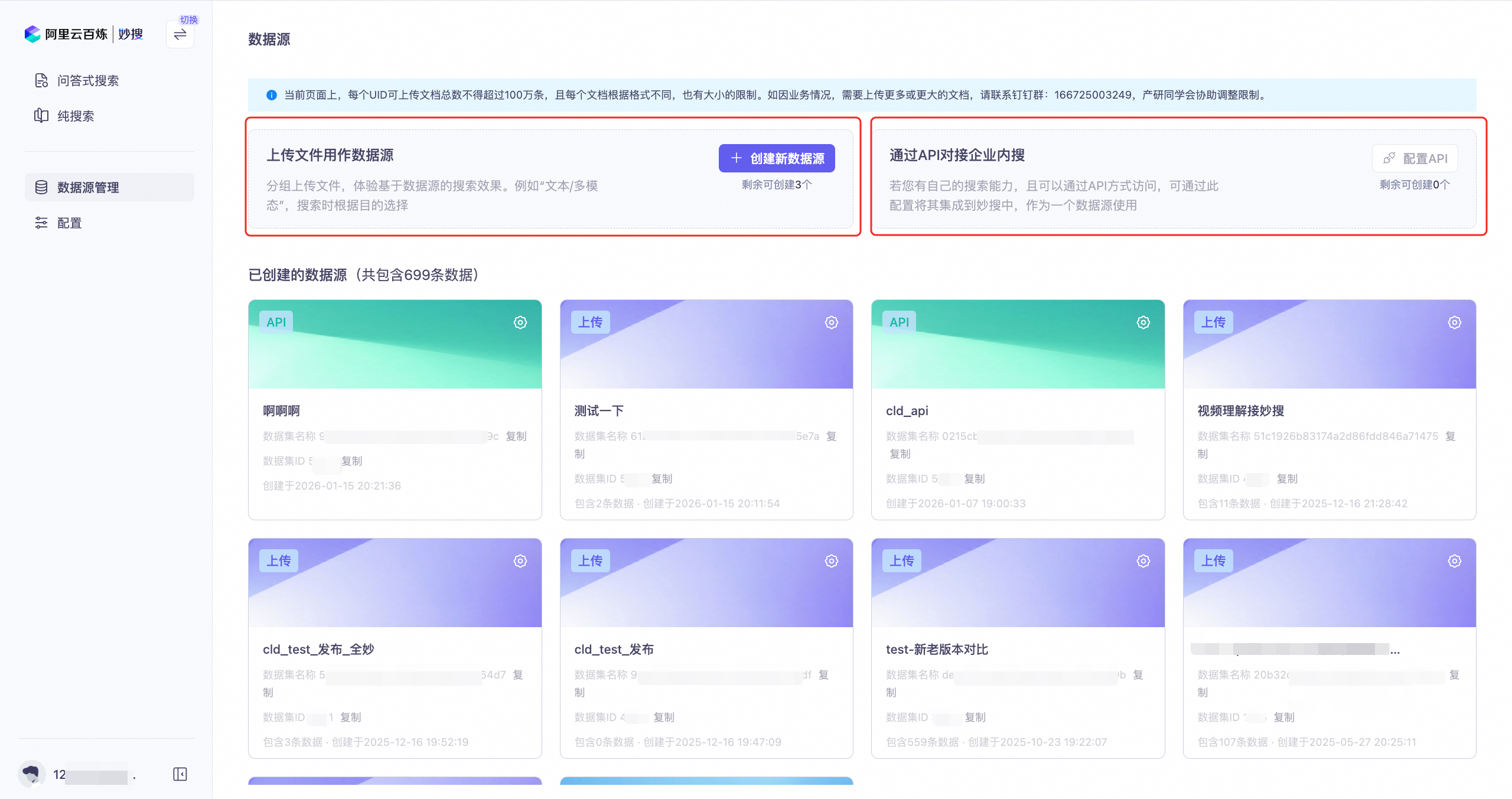Click the switch product icon next to logo

coord(180,34)
